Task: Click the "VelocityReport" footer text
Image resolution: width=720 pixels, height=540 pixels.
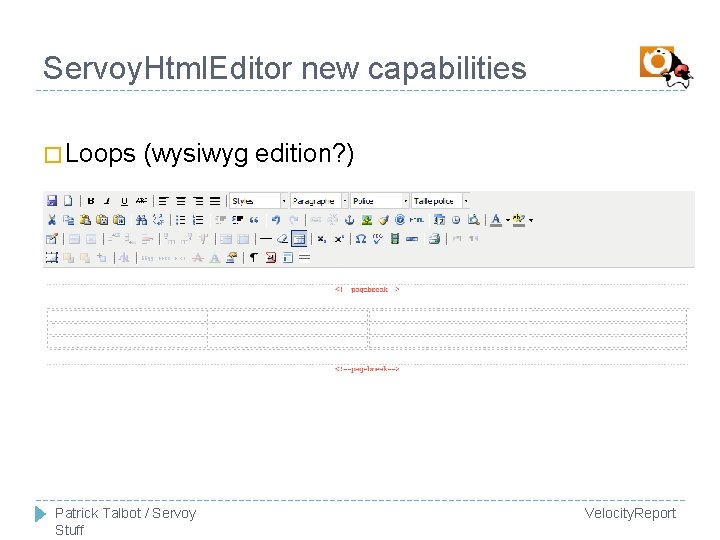Action: pyautogui.click(x=630, y=513)
